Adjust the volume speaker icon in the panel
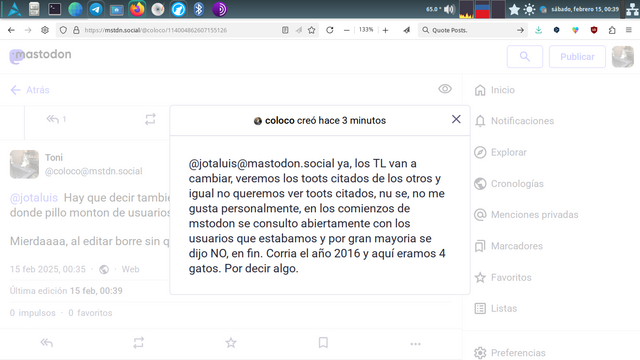Viewport: 640px width, 360px height. tap(449, 9)
